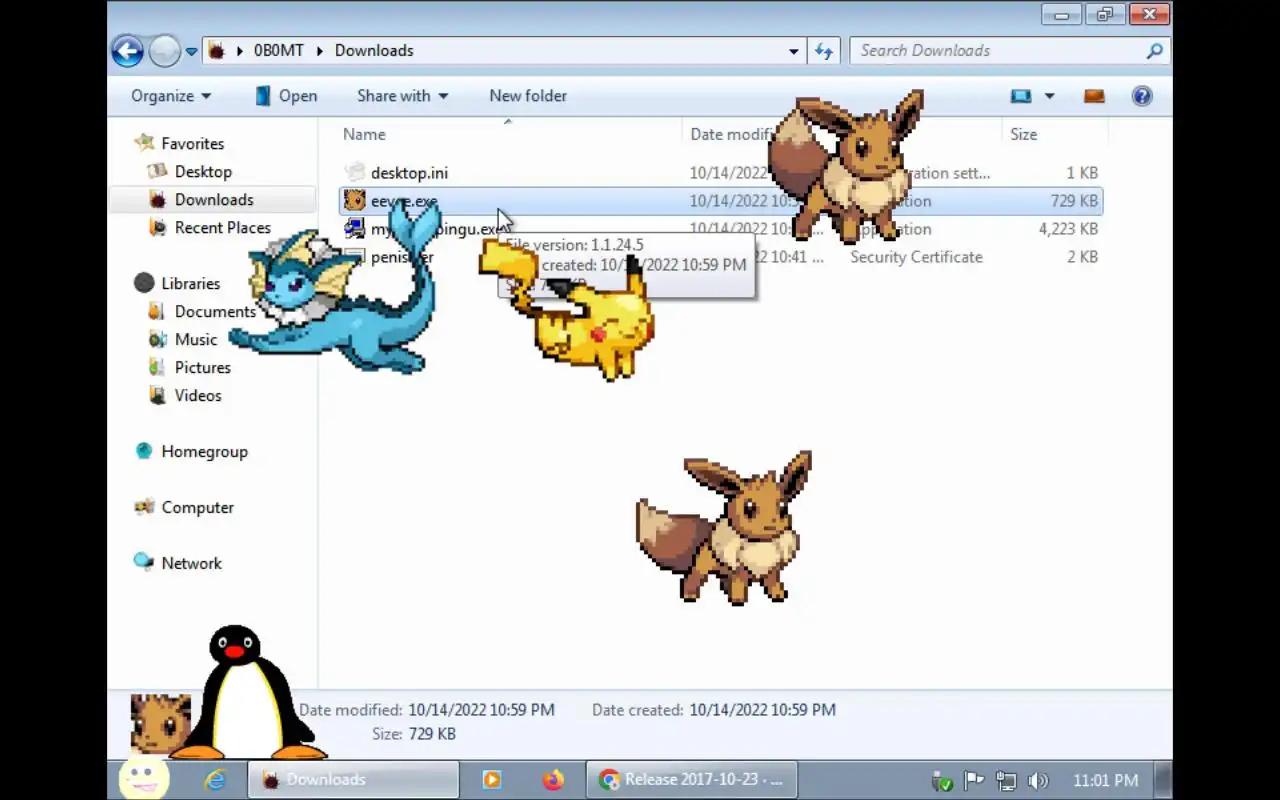
Task: Change your view icon button
Action: [x=1021, y=96]
